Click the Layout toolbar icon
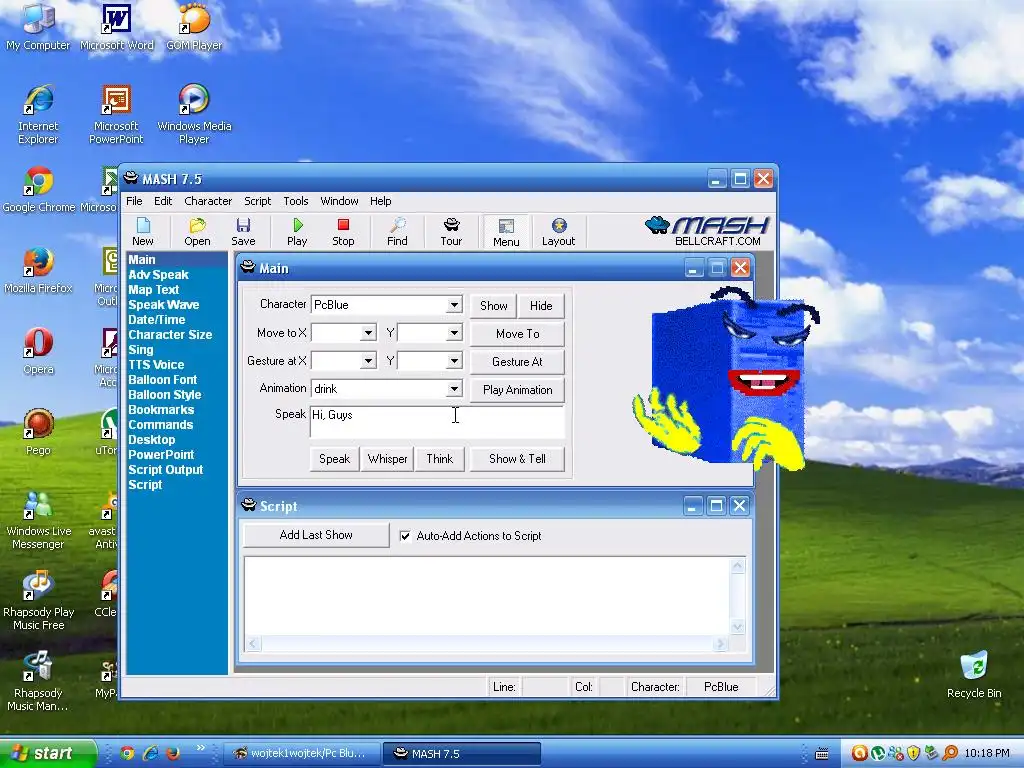Viewport: 1024px width, 768px height. pos(558,232)
